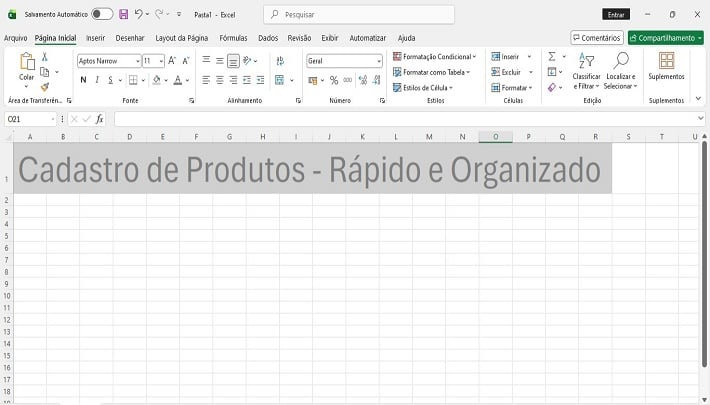This screenshot has height=405, width=710.
Task: Click the Pesquisar search box
Action: click(x=359, y=15)
